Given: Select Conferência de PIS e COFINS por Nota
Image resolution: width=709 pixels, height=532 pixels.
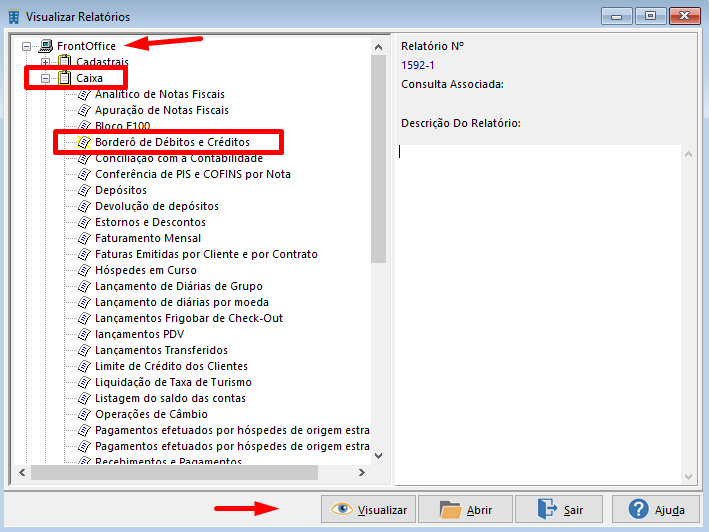Looking at the screenshot, I should tap(193, 174).
